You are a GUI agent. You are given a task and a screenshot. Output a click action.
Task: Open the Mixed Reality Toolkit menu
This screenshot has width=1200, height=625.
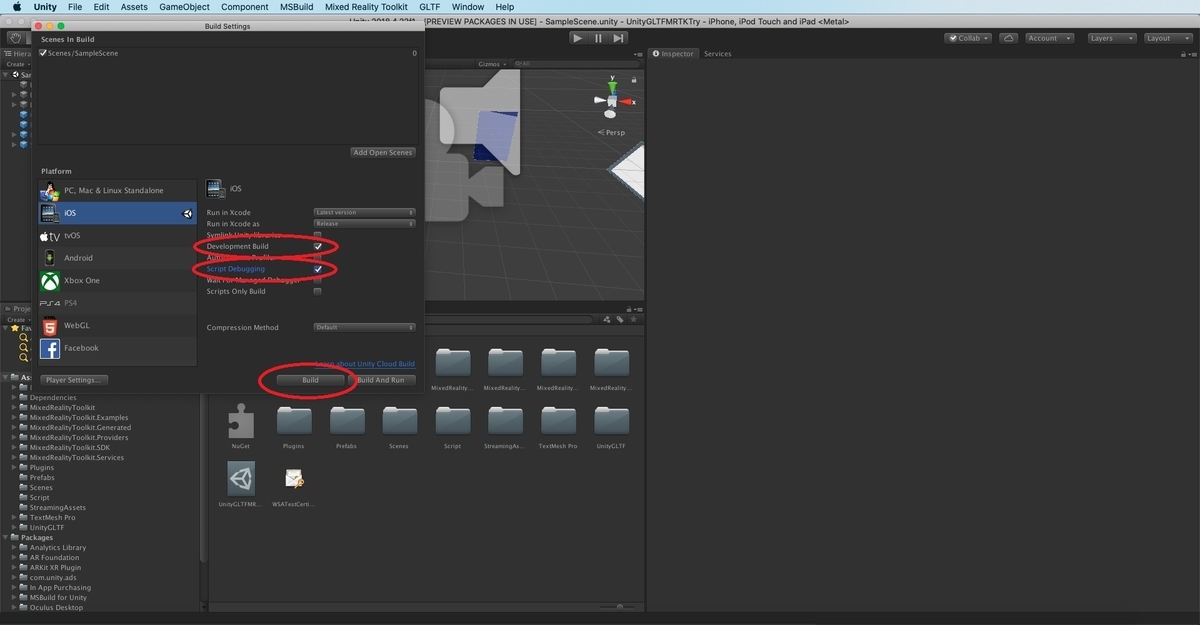(x=366, y=7)
